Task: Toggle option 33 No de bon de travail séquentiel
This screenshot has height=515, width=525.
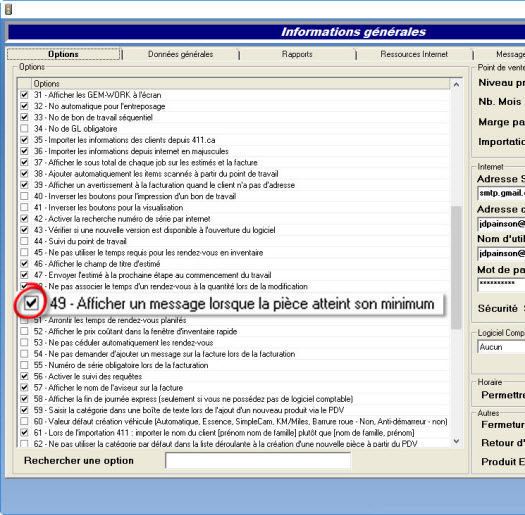Action: click(24, 118)
